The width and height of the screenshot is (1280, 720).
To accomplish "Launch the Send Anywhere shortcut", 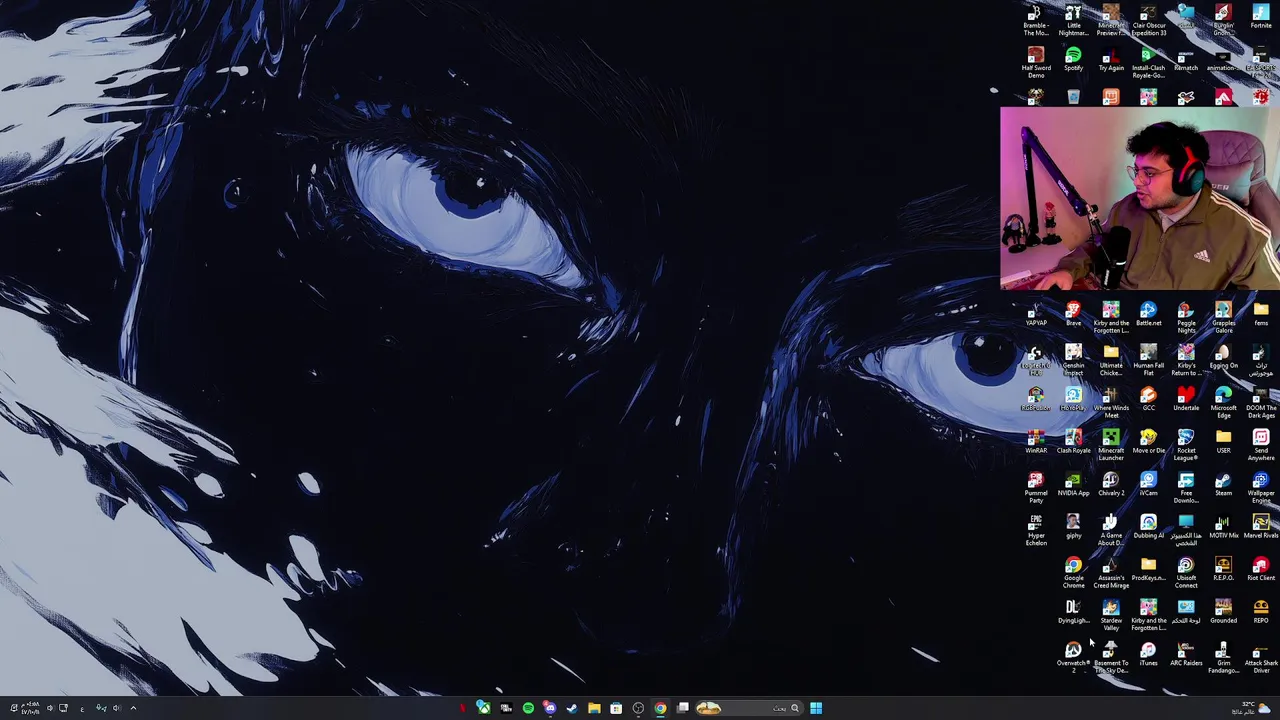I will click(x=1261, y=445).
